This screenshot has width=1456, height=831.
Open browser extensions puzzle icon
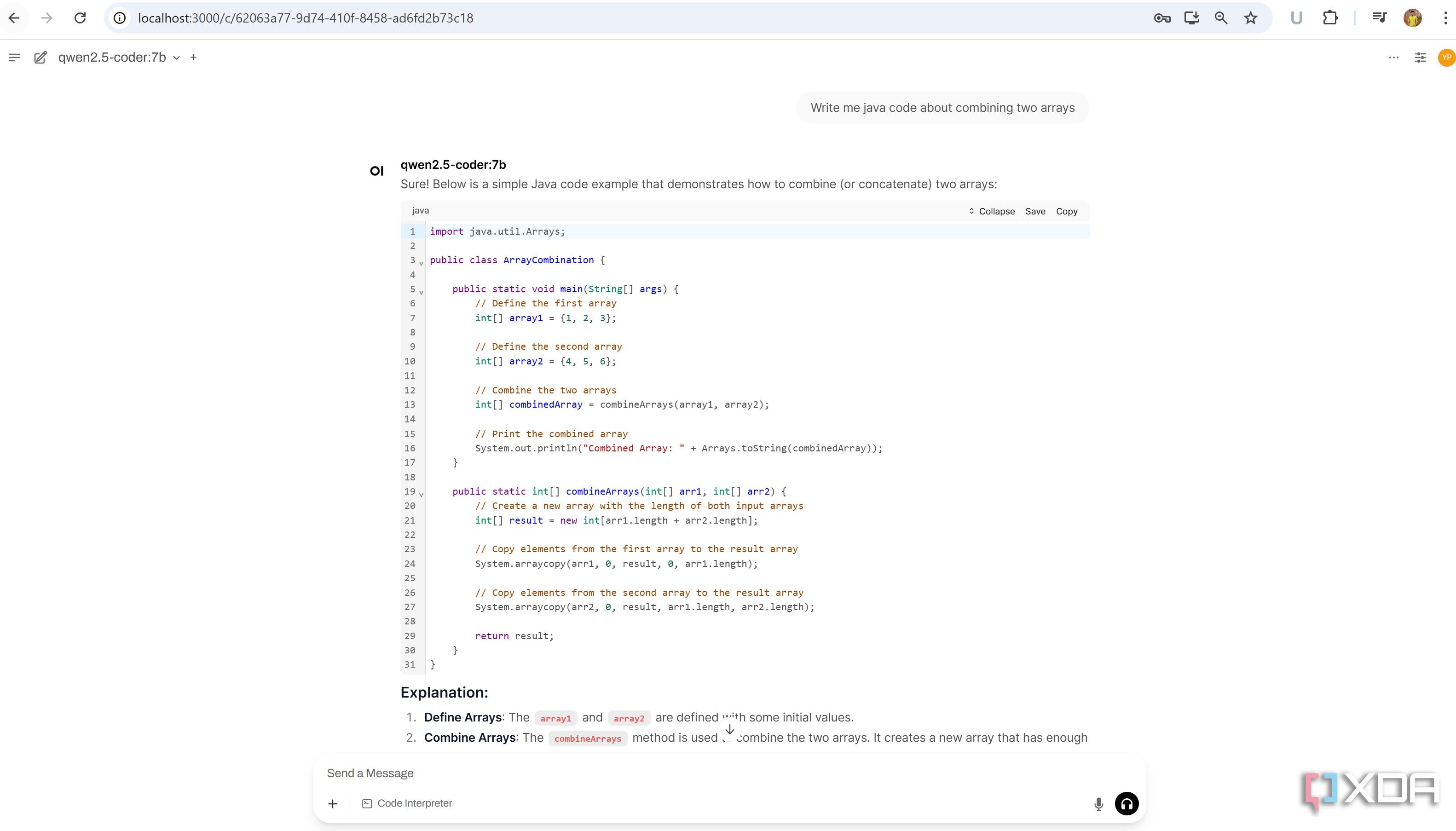coord(1330,18)
